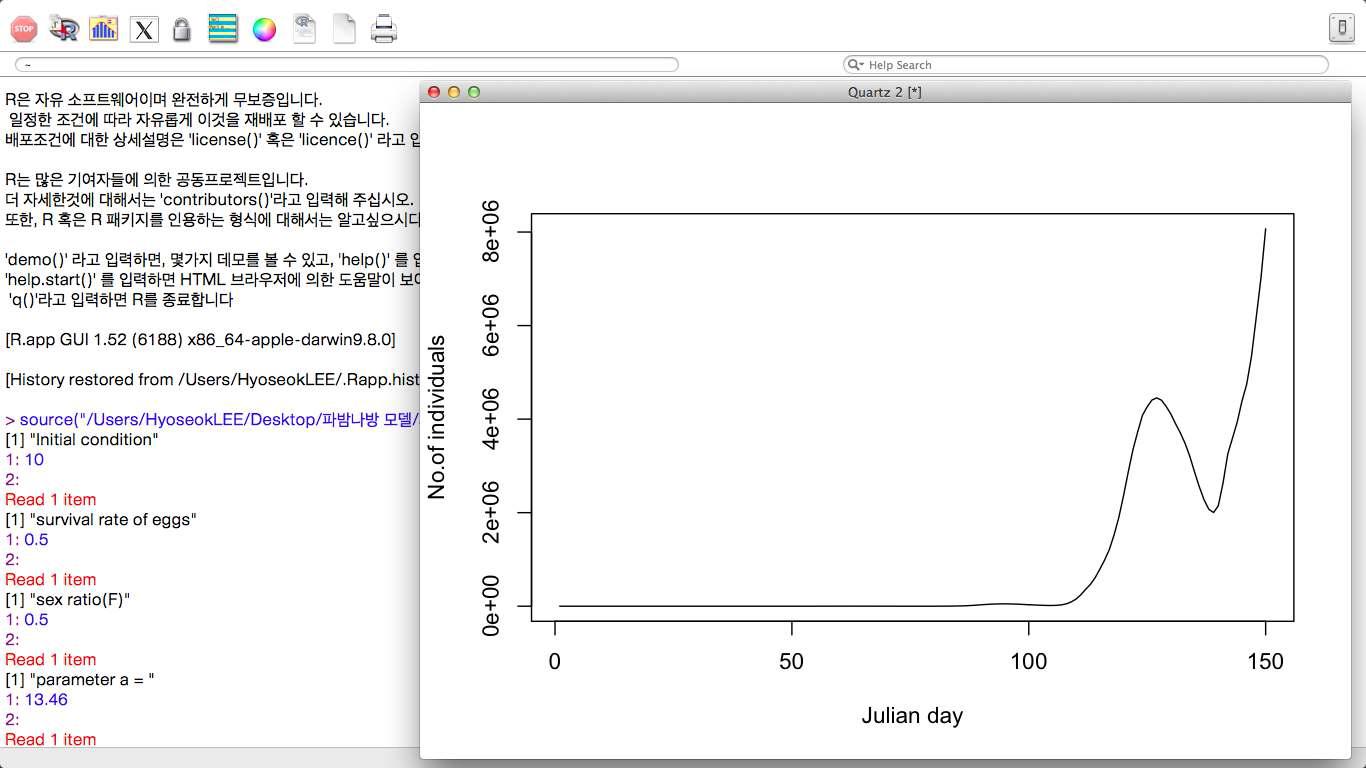Click the x-axis tick label 50
This screenshot has height=768, width=1366.
click(x=792, y=661)
